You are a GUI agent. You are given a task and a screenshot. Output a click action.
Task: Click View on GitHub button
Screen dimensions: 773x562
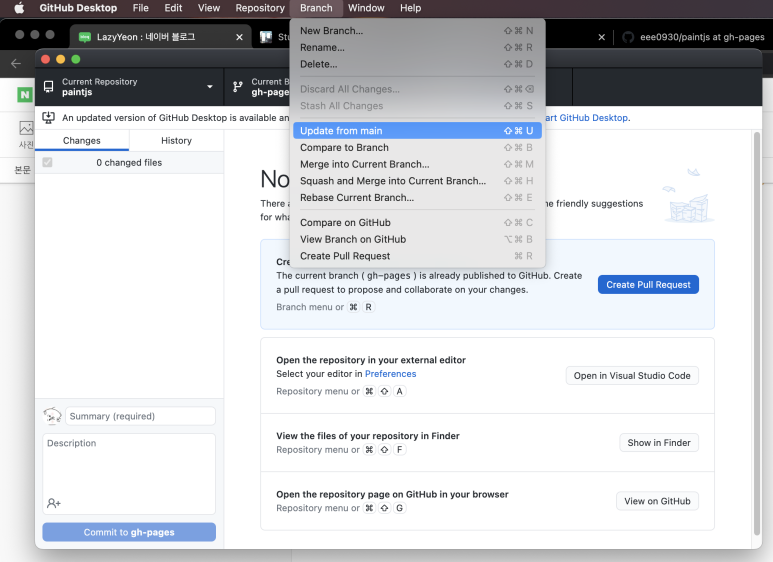tap(657, 501)
